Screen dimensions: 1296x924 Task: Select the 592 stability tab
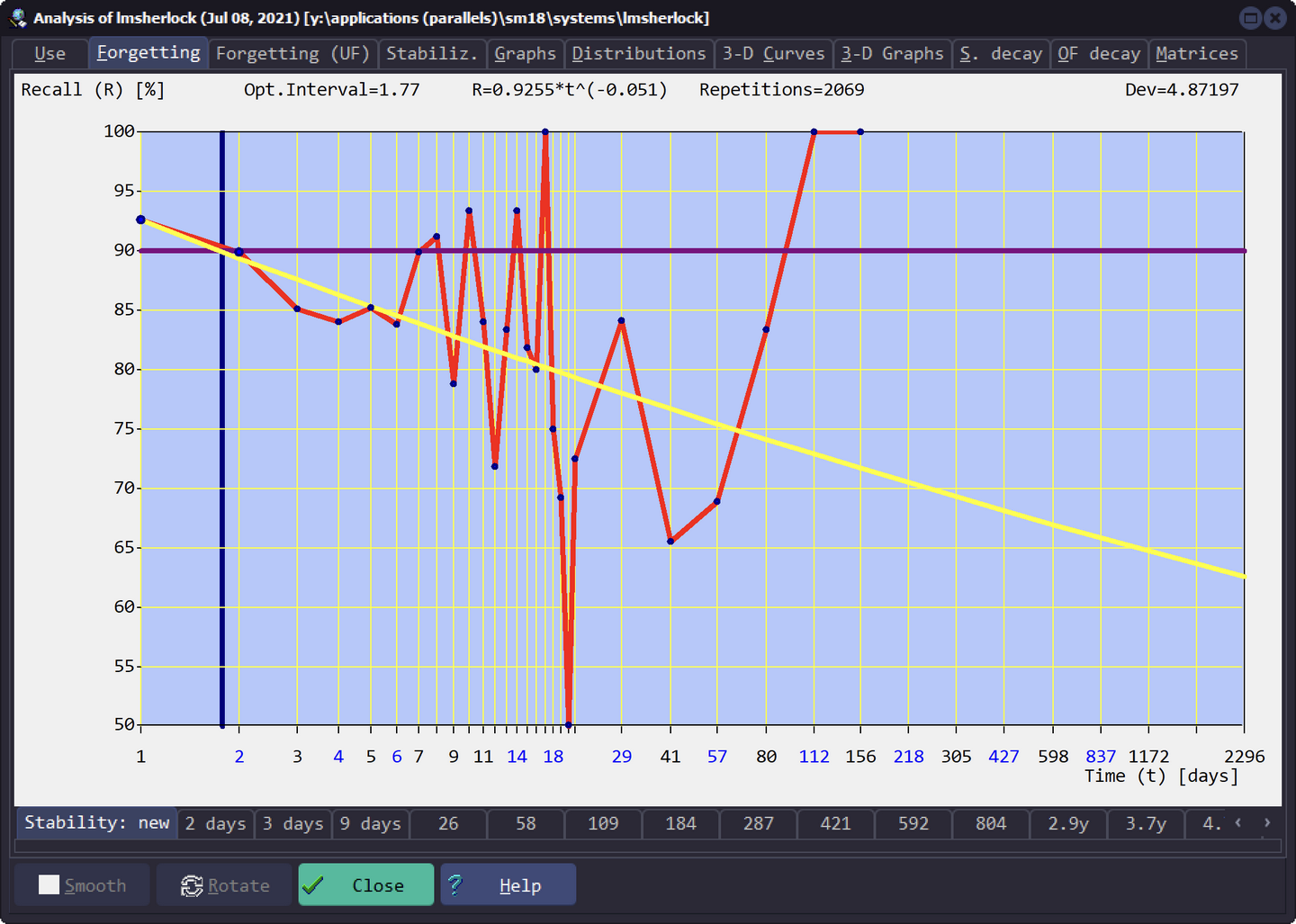[913, 824]
